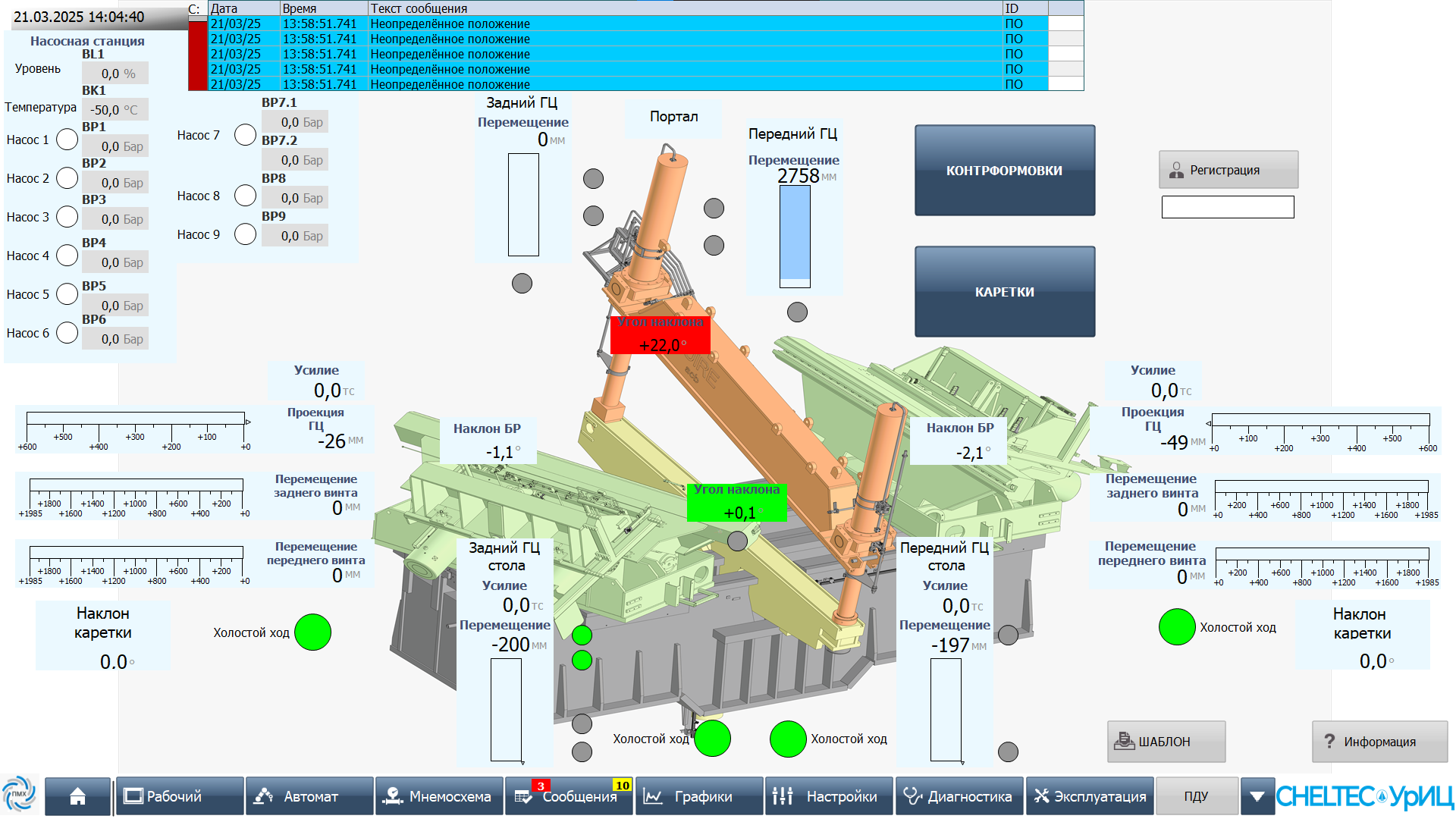The image size is (1456, 819).
Task: Open the Рабочий mode screen
Action: point(179,796)
